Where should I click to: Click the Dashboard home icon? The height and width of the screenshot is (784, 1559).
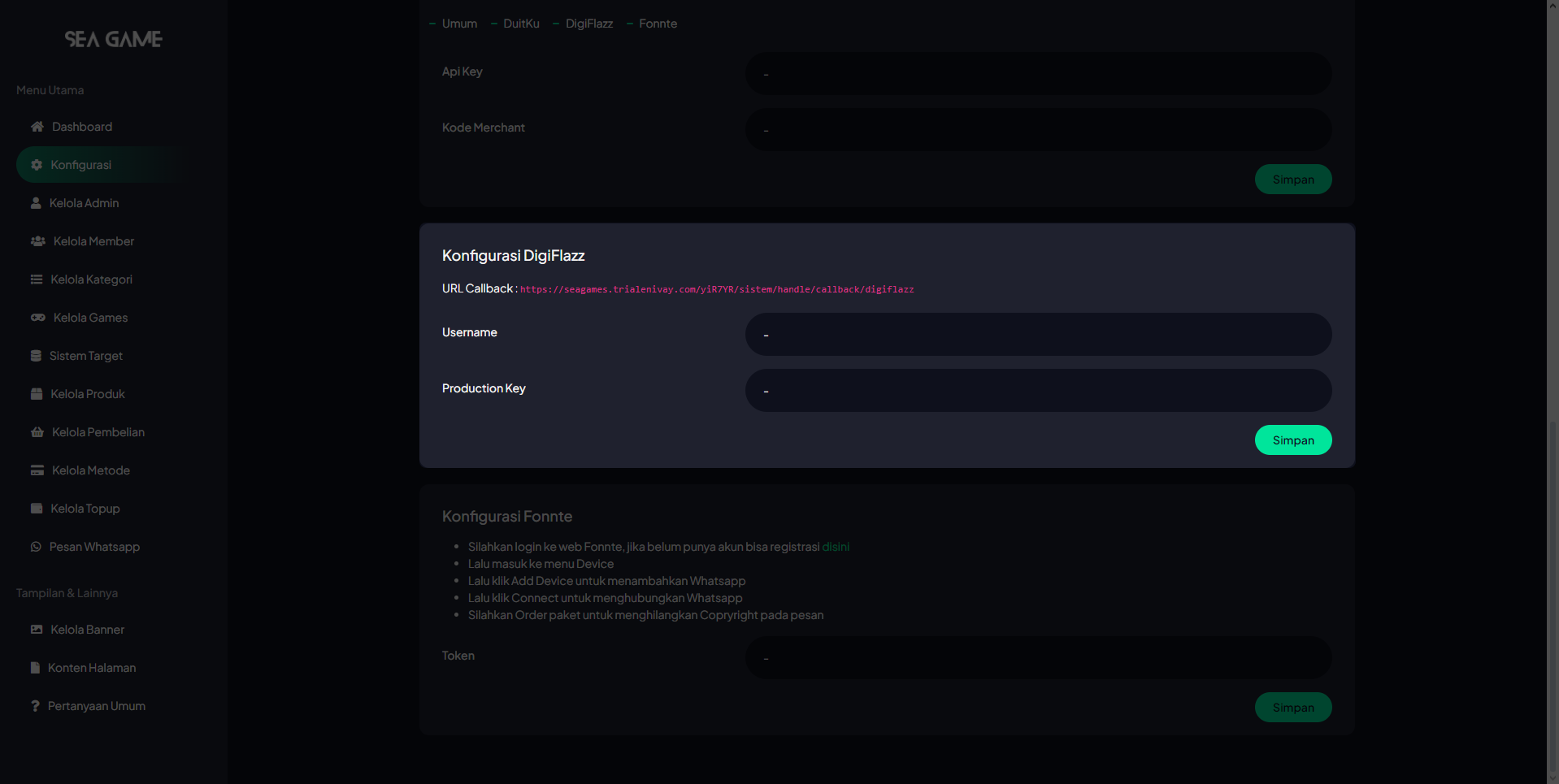click(37, 127)
